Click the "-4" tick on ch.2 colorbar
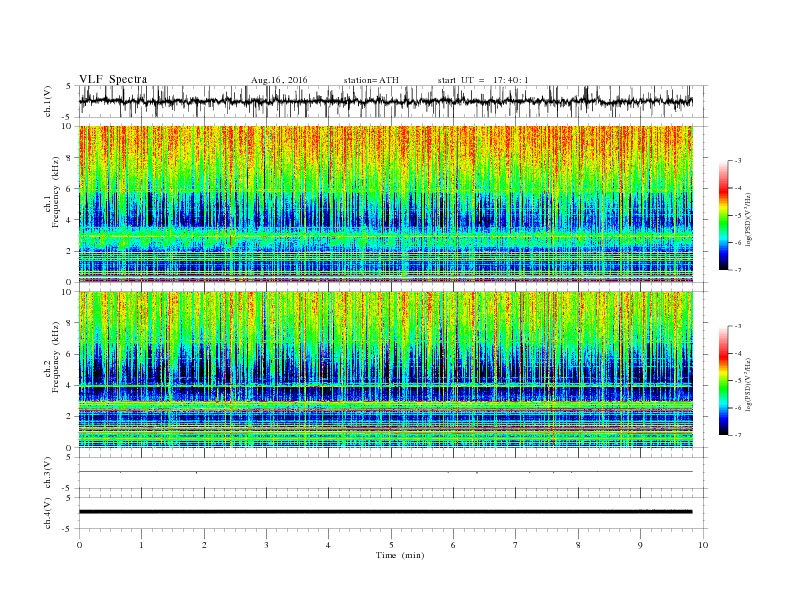 point(738,353)
